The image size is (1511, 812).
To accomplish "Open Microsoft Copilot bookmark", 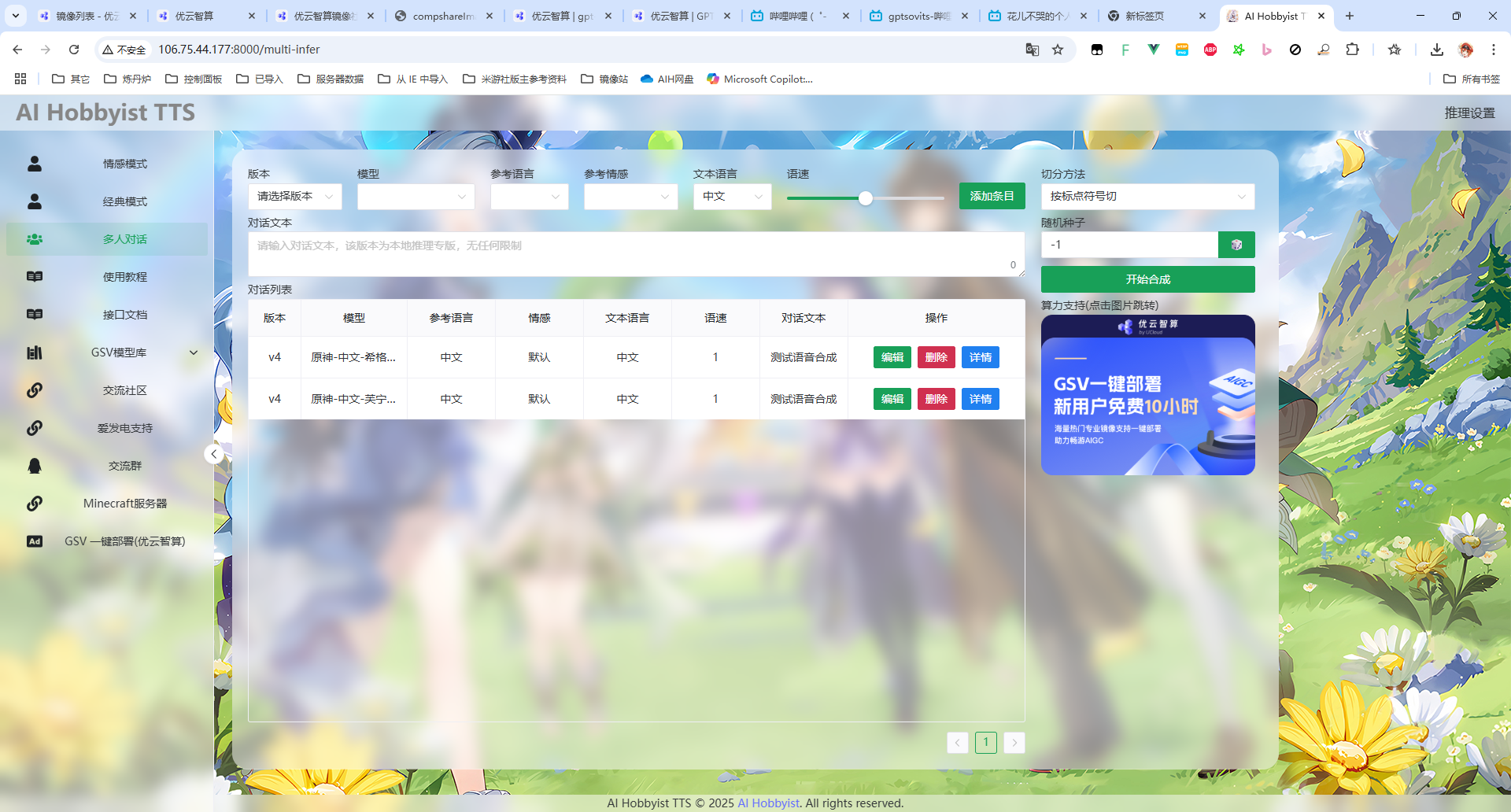I will (759, 79).
